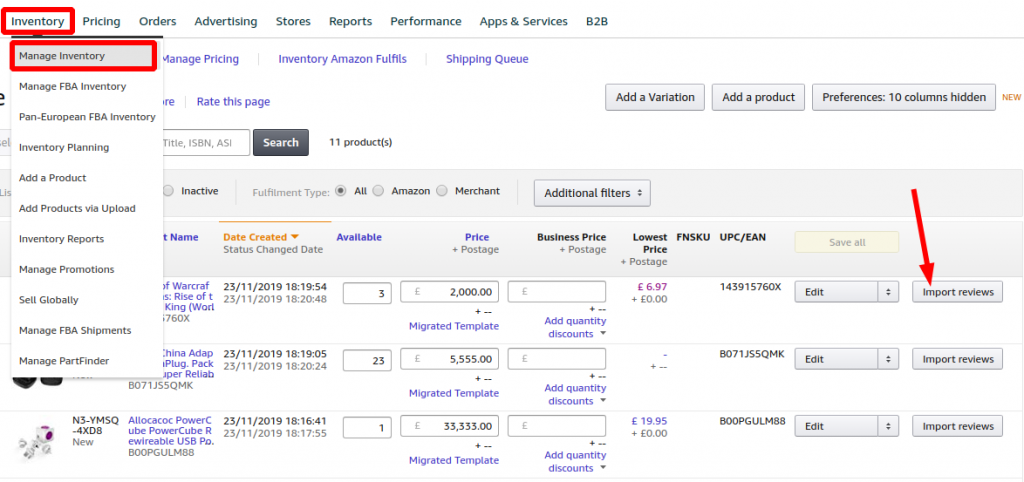Sort by Date Created column

[x=261, y=237]
